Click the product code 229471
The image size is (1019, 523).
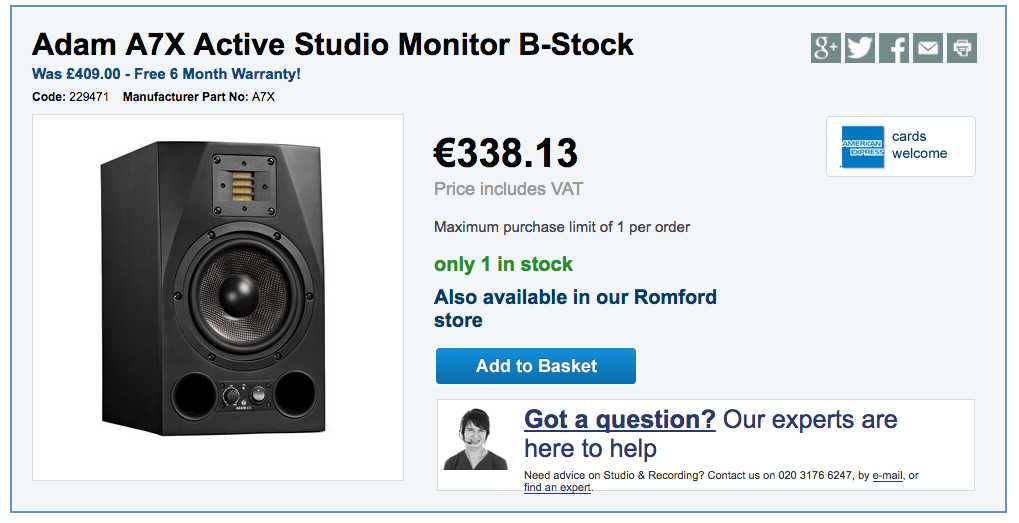coord(89,97)
